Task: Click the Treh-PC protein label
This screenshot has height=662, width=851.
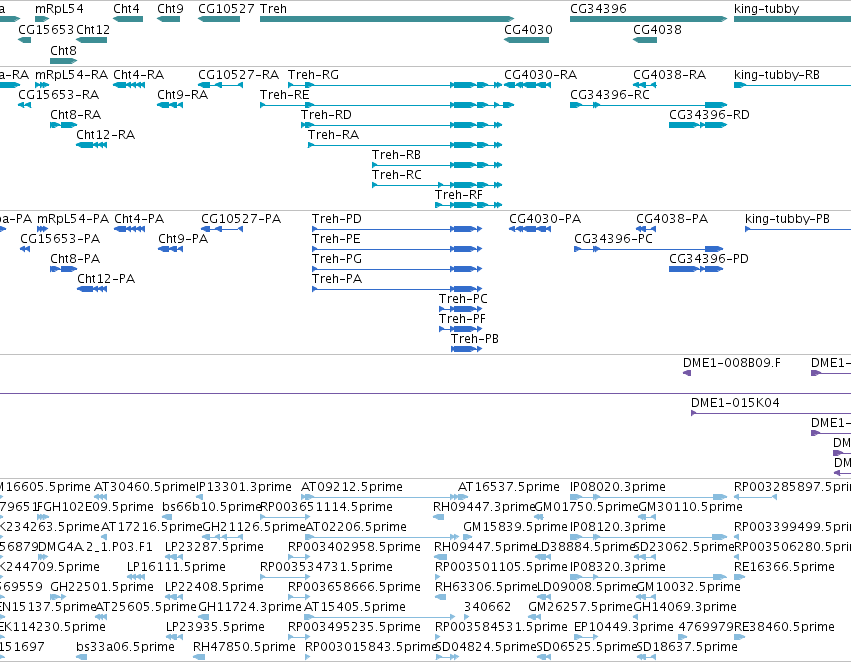Action: [x=463, y=299]
